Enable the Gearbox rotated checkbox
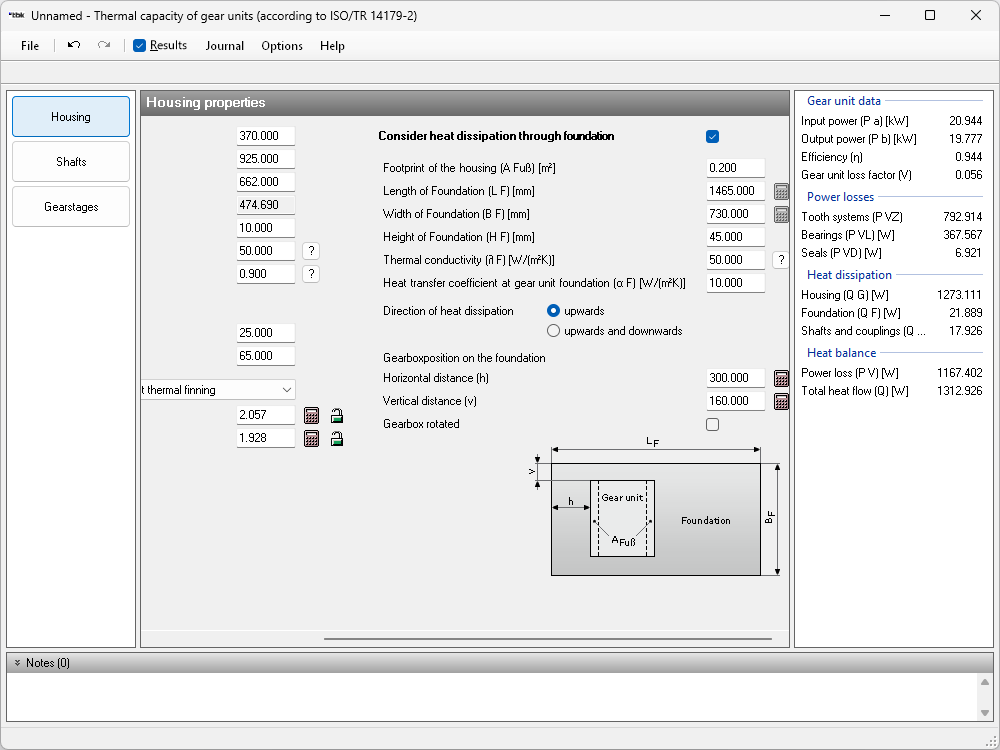 pos(712,424)
